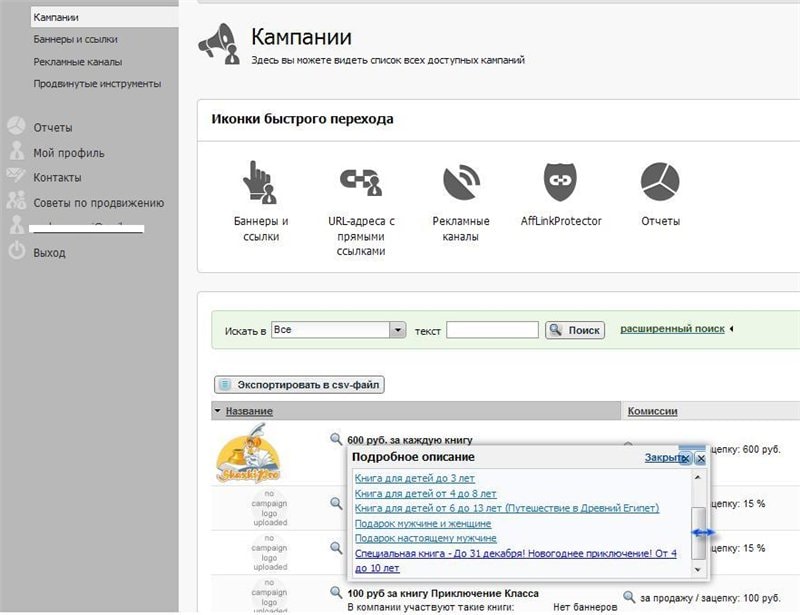
Task: Open the Искать в dropdown list
Action: tap(398, 330)
